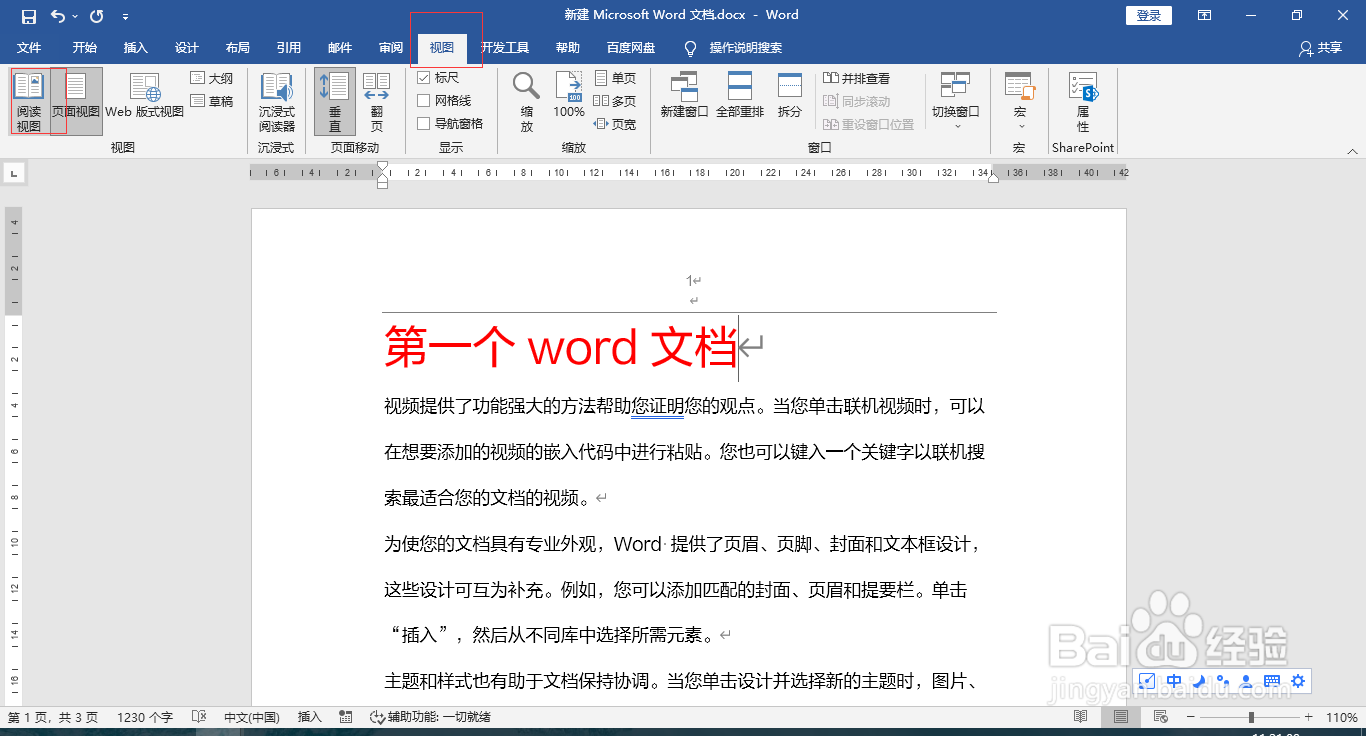Open SharePoint Properties (属性)
1366x736 pixels.
click(x=1083, y=101)
